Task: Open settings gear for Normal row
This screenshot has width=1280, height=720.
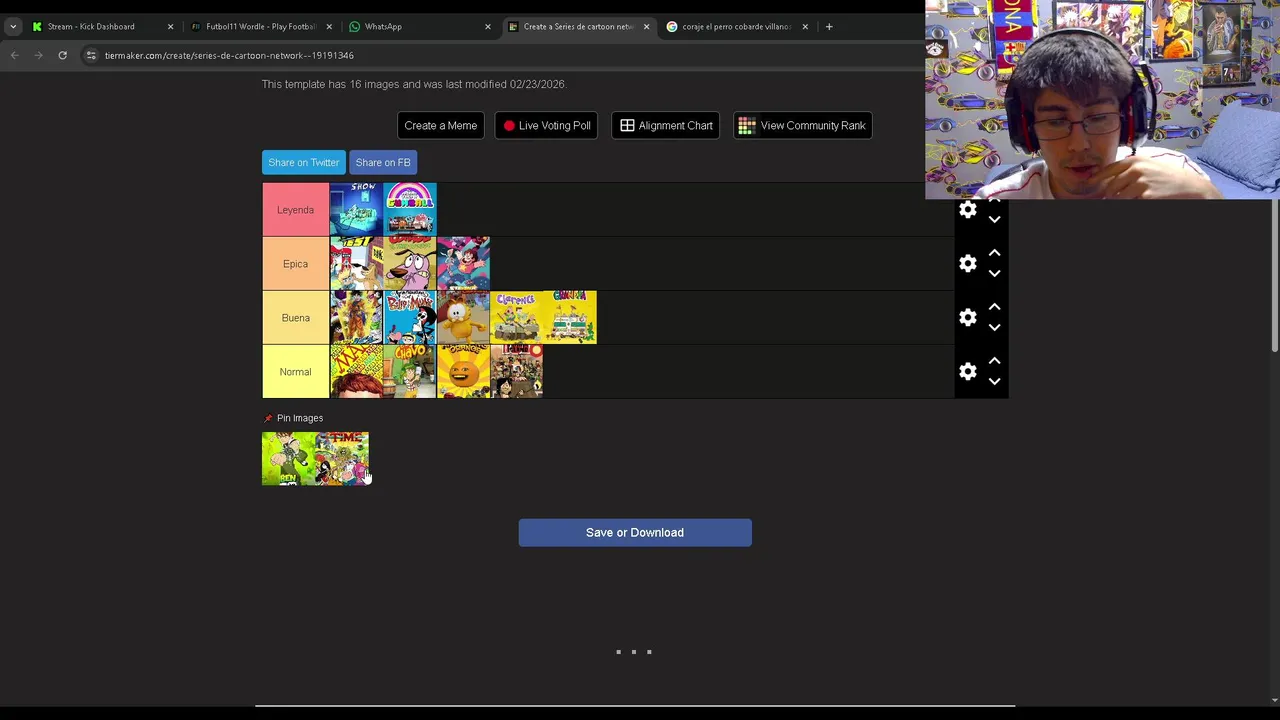Action: pyautogui.click(x=967, y=372)
